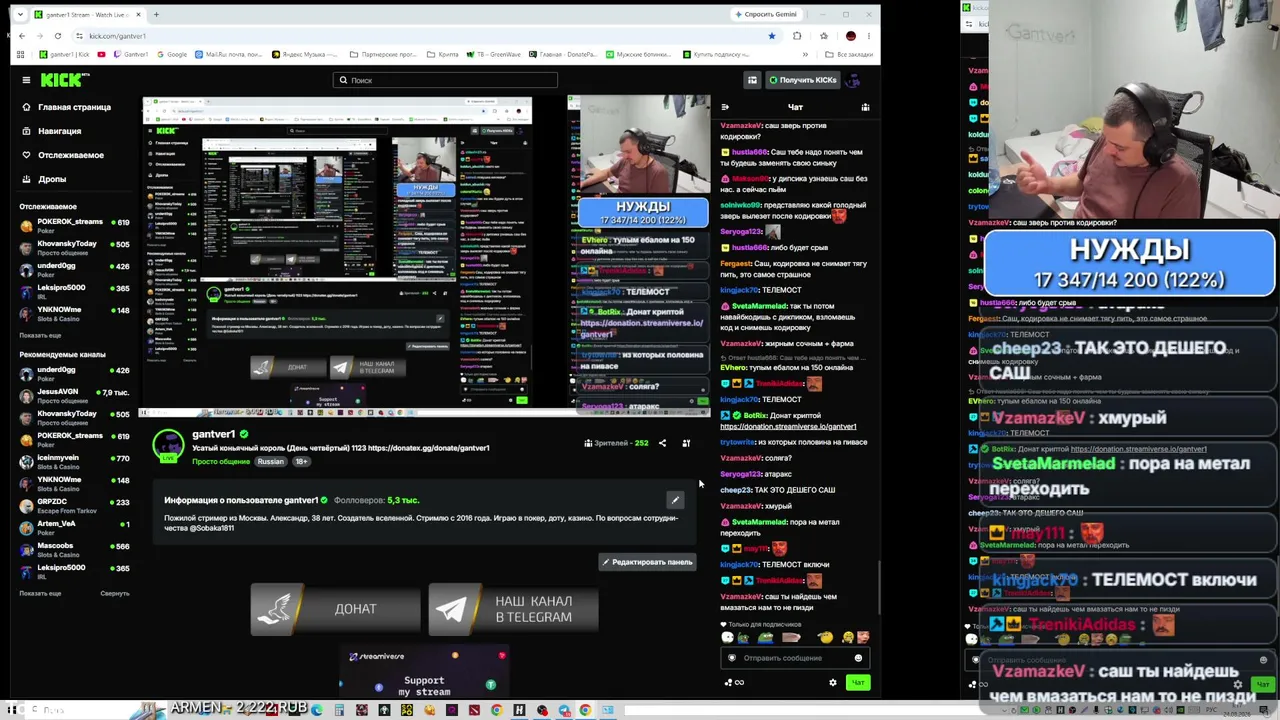View site information icon in the address bar
This screenshot has width=1280, height=720.
[x=79, y=36]
